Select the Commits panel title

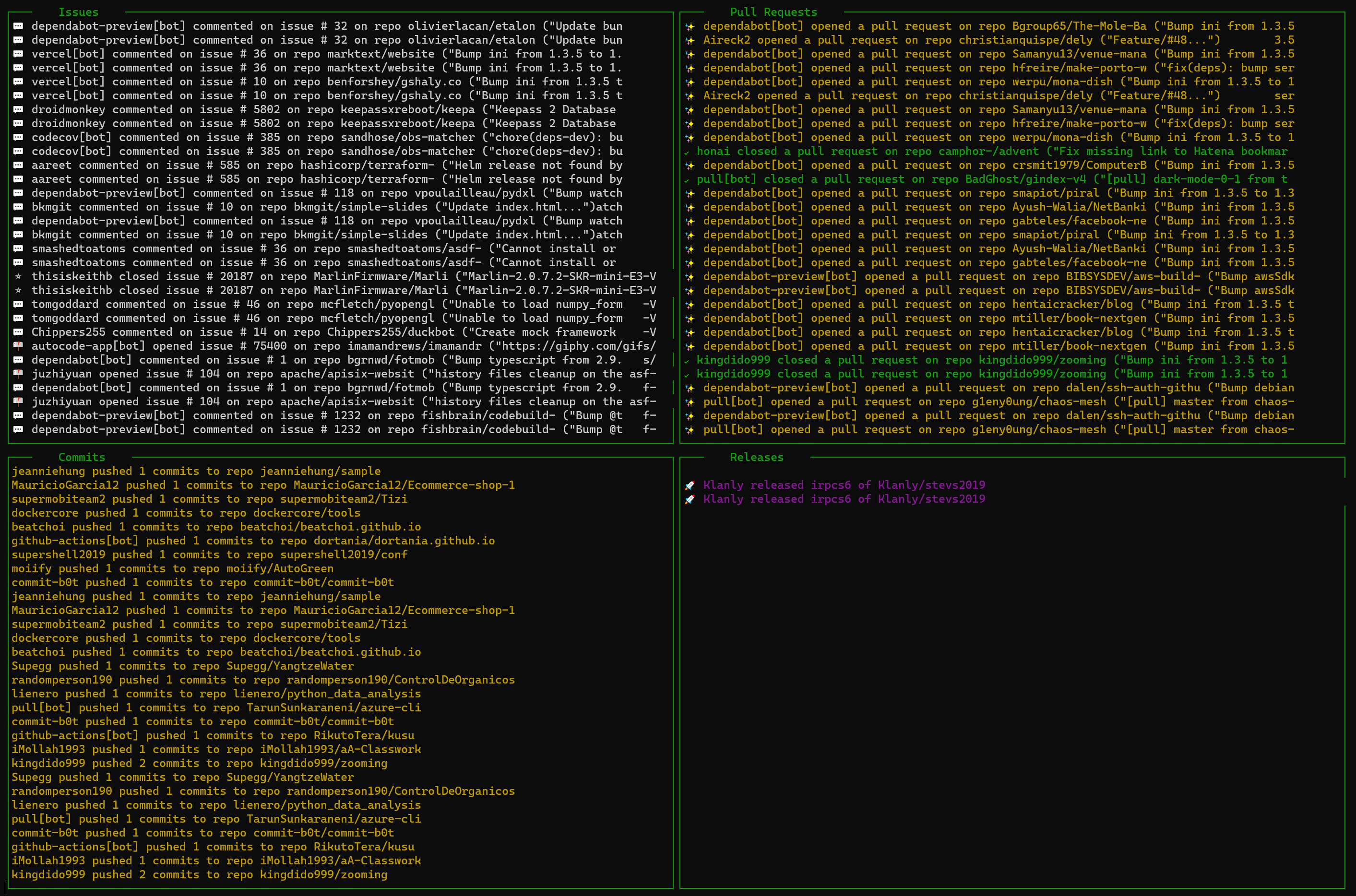click(82, 457)
